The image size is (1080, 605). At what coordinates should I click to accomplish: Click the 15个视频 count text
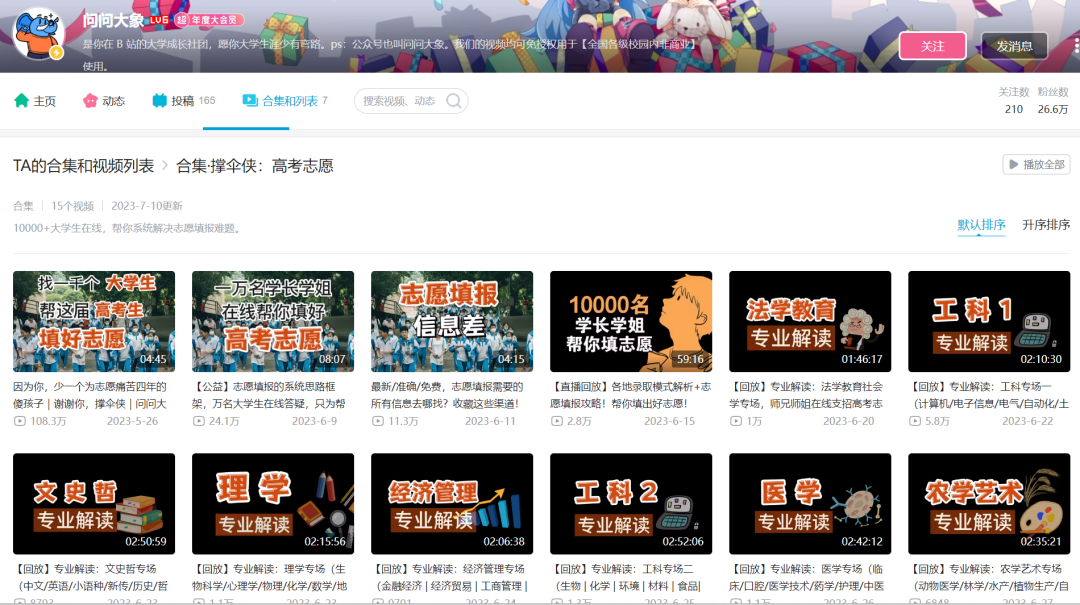pyautogui.click(x=72, y=206)
